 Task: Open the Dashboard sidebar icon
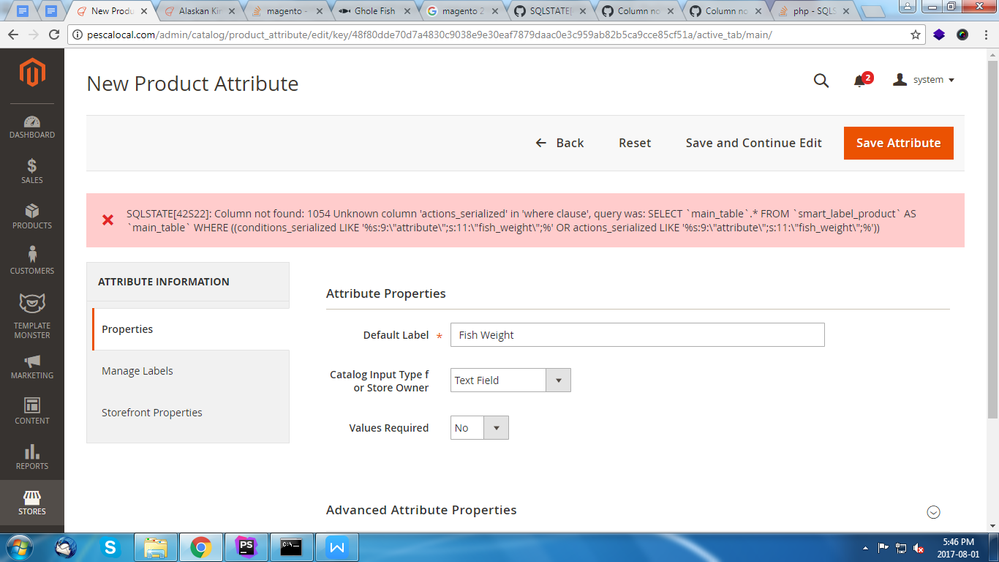point(32,123)
